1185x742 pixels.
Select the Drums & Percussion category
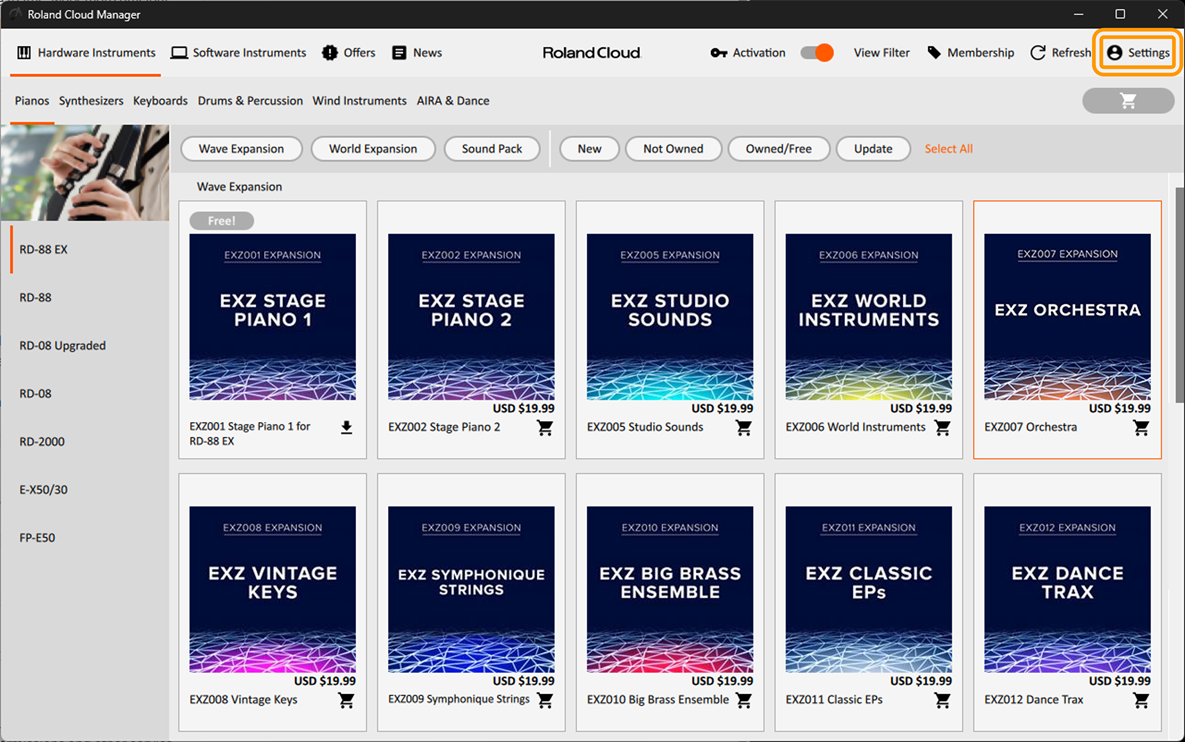coord(250,101)
